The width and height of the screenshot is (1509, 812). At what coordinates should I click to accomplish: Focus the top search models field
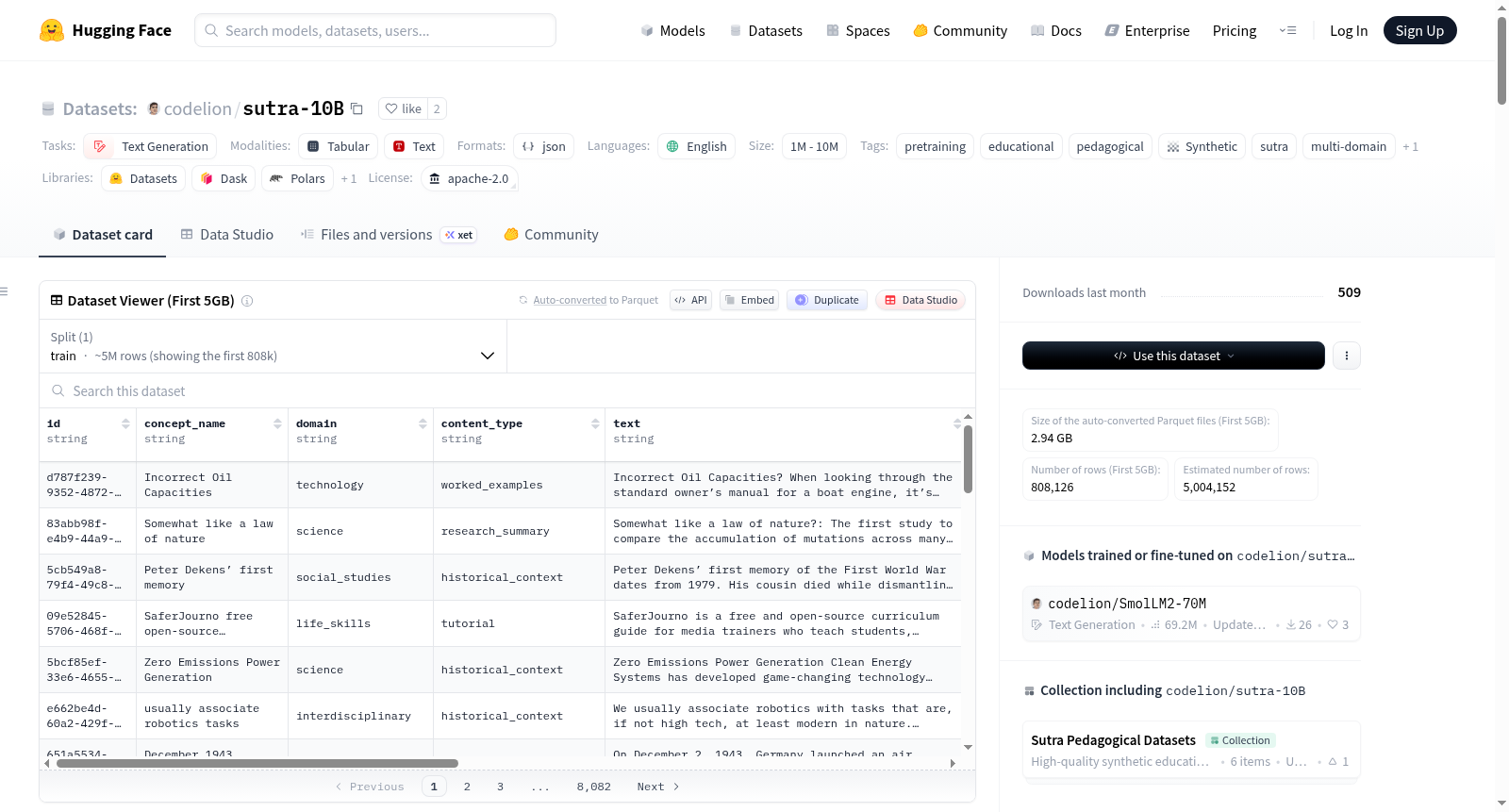pos(375,30)
